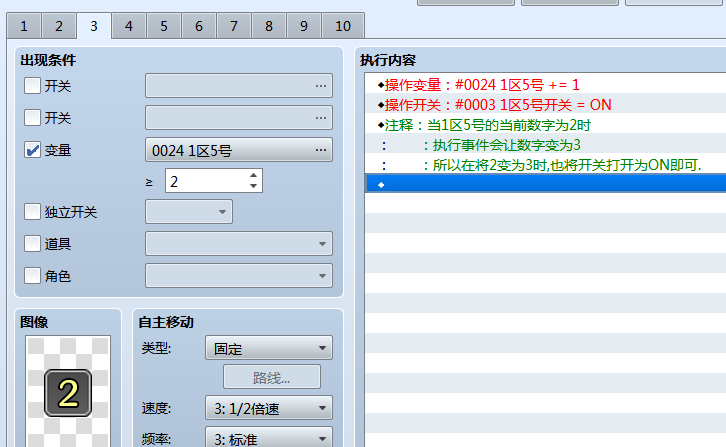Viewport: 726px width, 447px height.
Task: Expand the 道具 item dropdown
Action: click(x=239, y=244)
